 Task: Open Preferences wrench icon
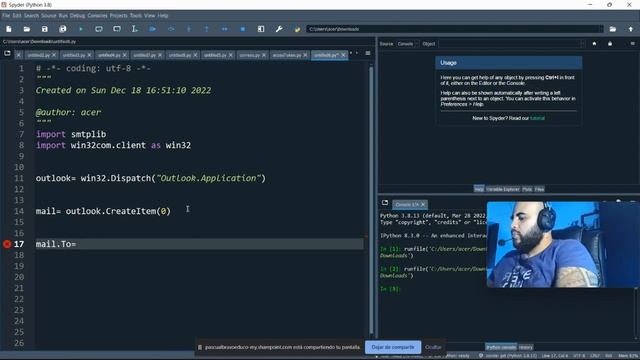tap(279, 29)
